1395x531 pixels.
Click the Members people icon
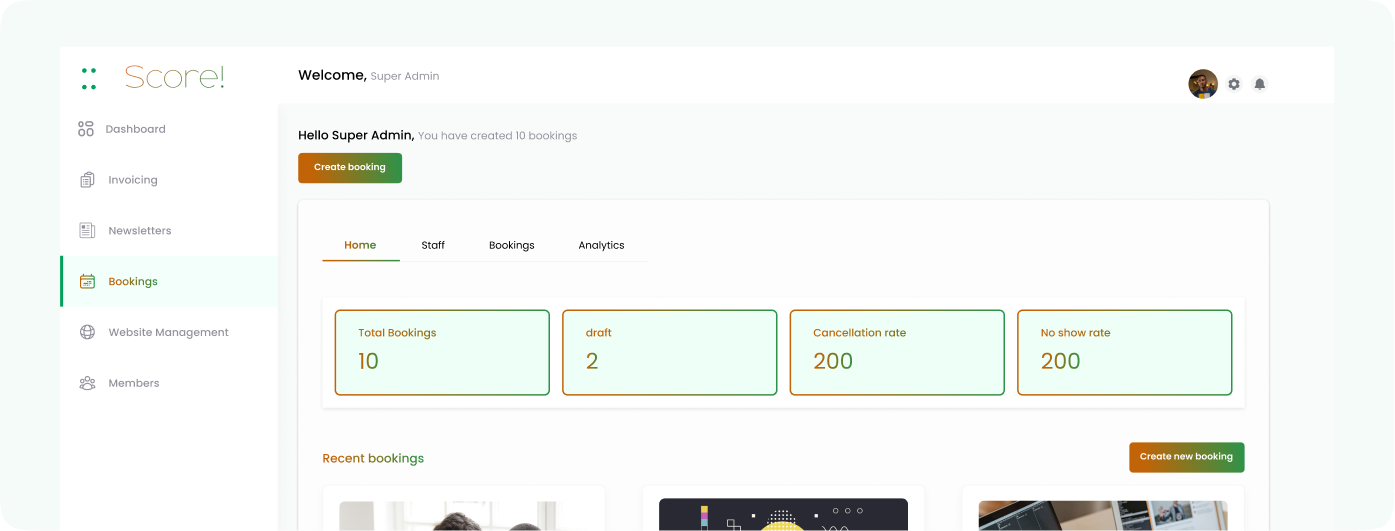pyautogui.click(x=87, y=383)
